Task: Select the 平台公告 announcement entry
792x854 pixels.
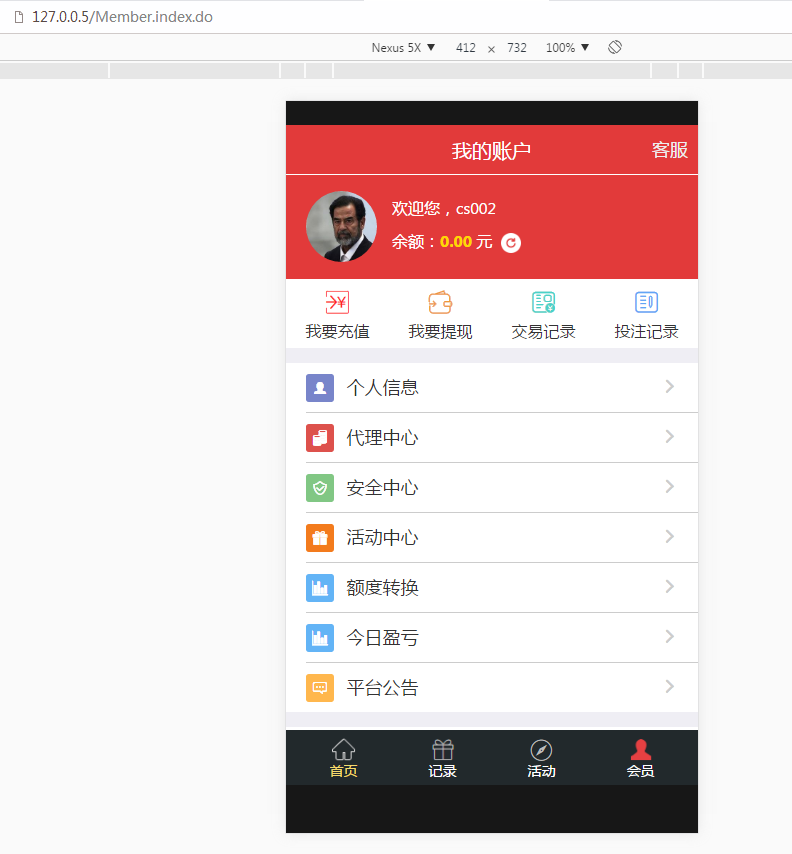Action: (382, 688)
